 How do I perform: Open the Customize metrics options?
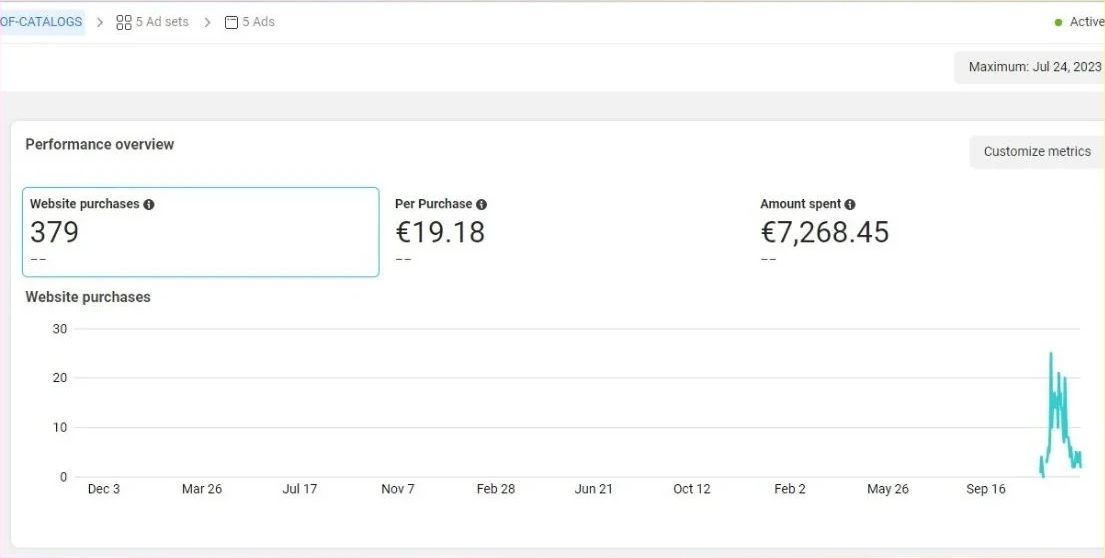(x=1036, y=152)
